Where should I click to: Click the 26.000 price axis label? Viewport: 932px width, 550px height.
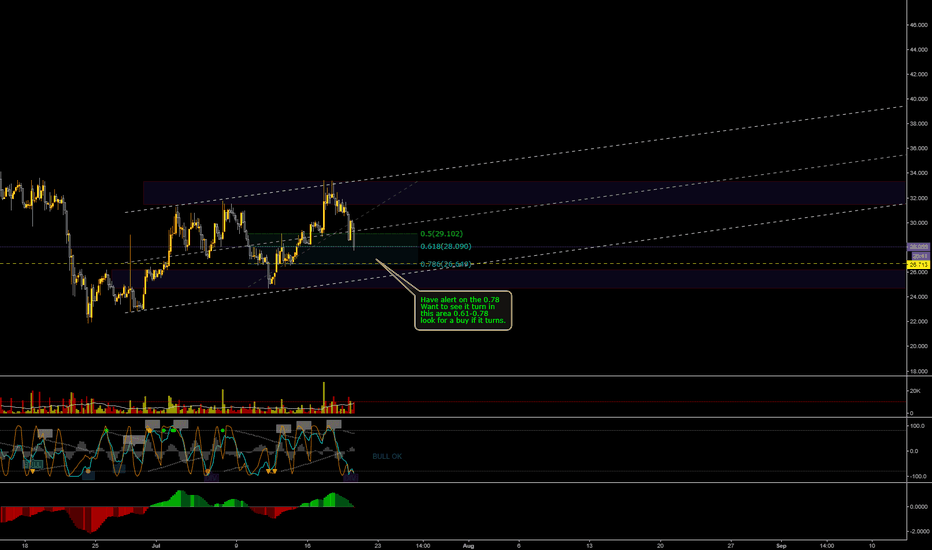tap(918, 272)
